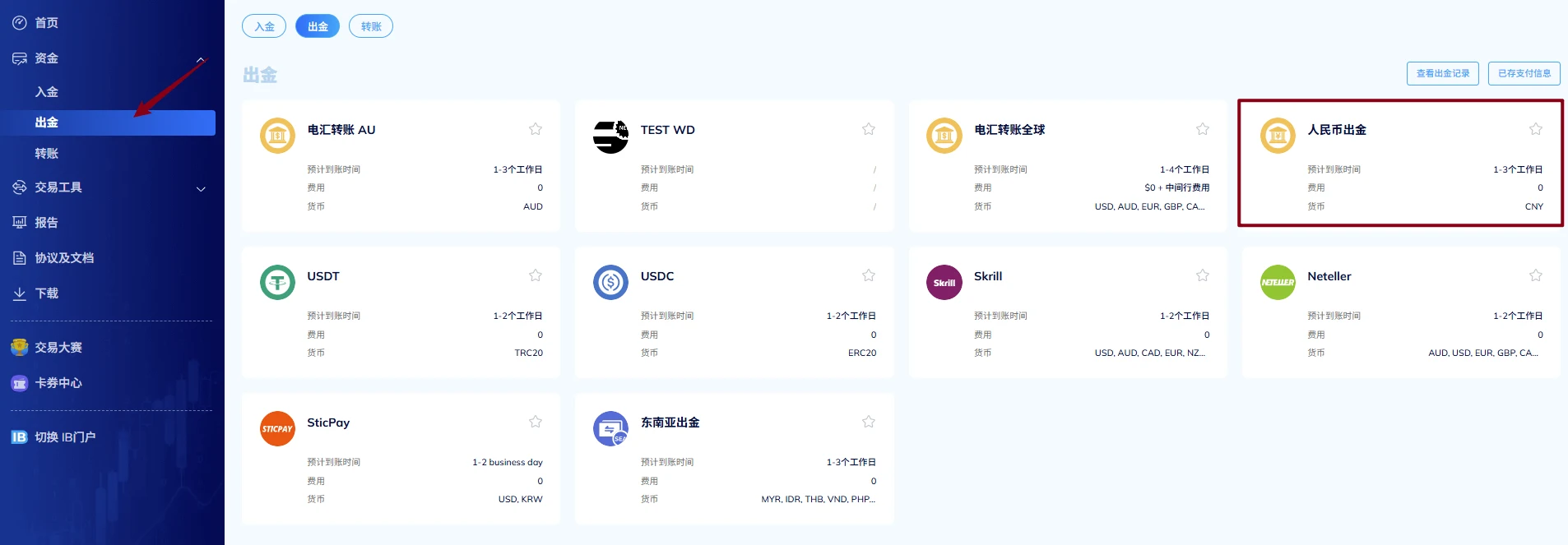This screenshot has height=545, width=1568.
Task: Select the TEST WD logo icon
Action: (x=610, y=136)
